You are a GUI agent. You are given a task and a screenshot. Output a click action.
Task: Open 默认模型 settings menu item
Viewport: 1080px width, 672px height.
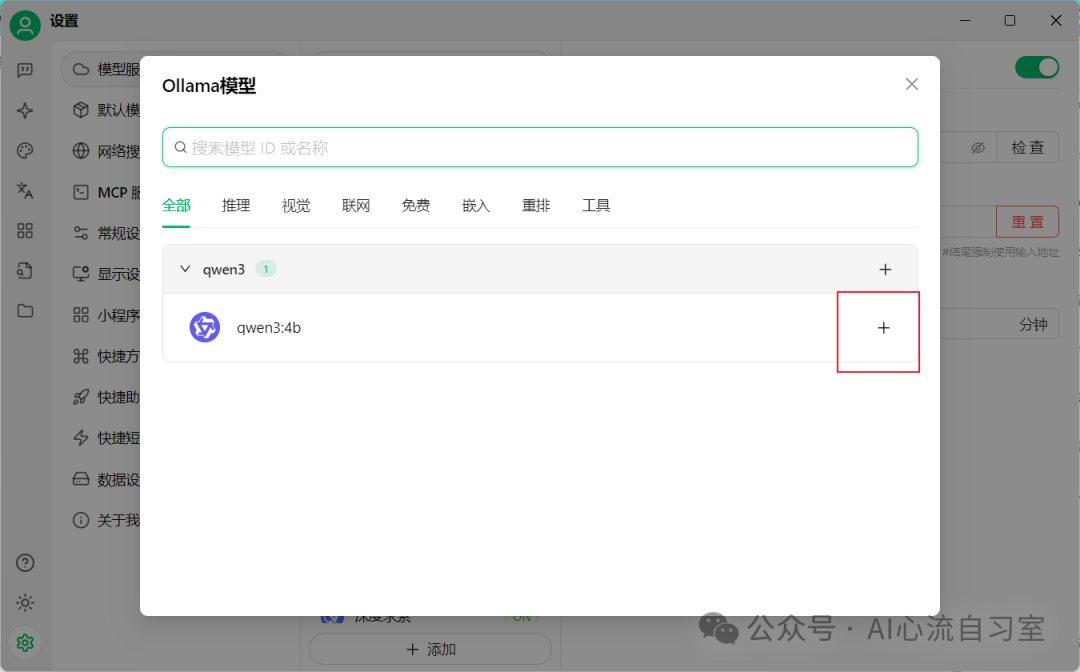tap(107, 110)
